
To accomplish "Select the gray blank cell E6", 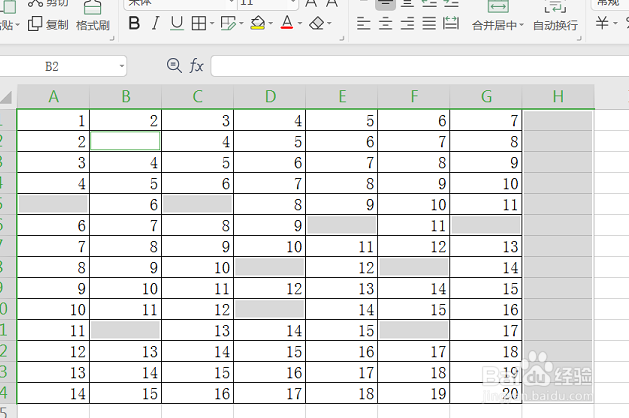I will (342, 225).
